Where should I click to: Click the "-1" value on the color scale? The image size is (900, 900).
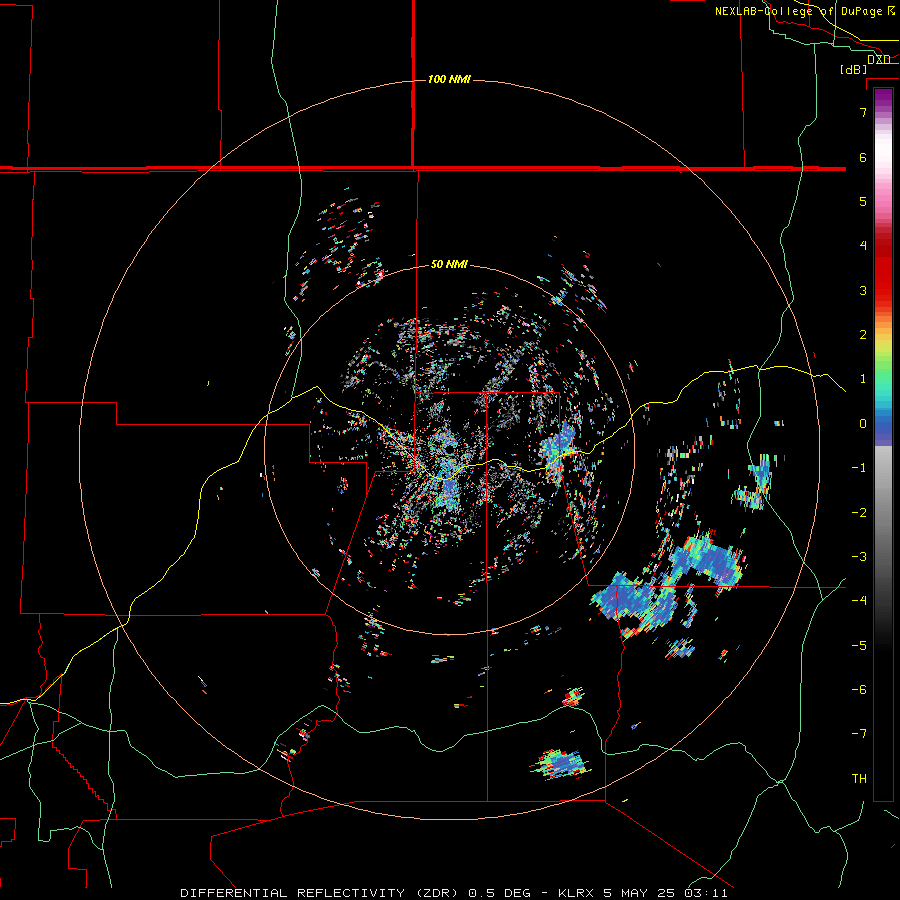pos(859,468)
